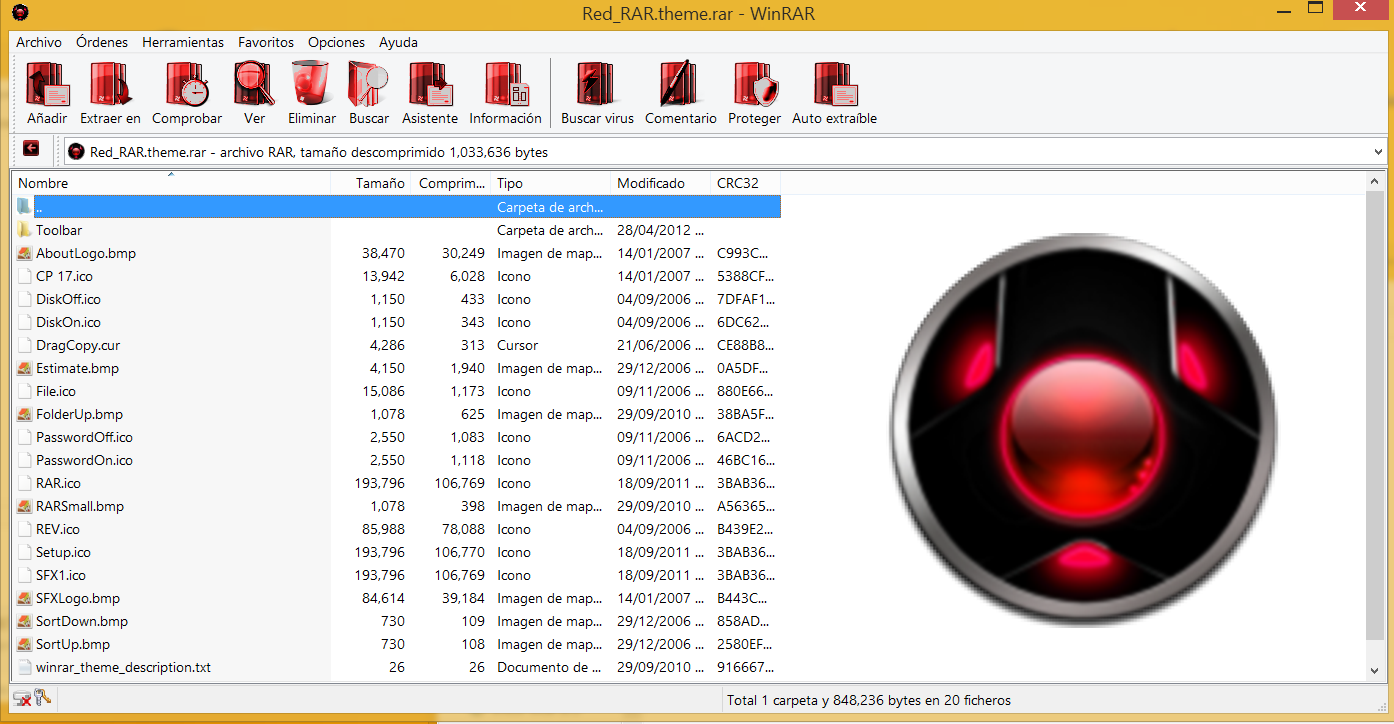Viewport: 1394px width, 724px height.
Task: Click the status bar total files text
Action: (869, 700)
